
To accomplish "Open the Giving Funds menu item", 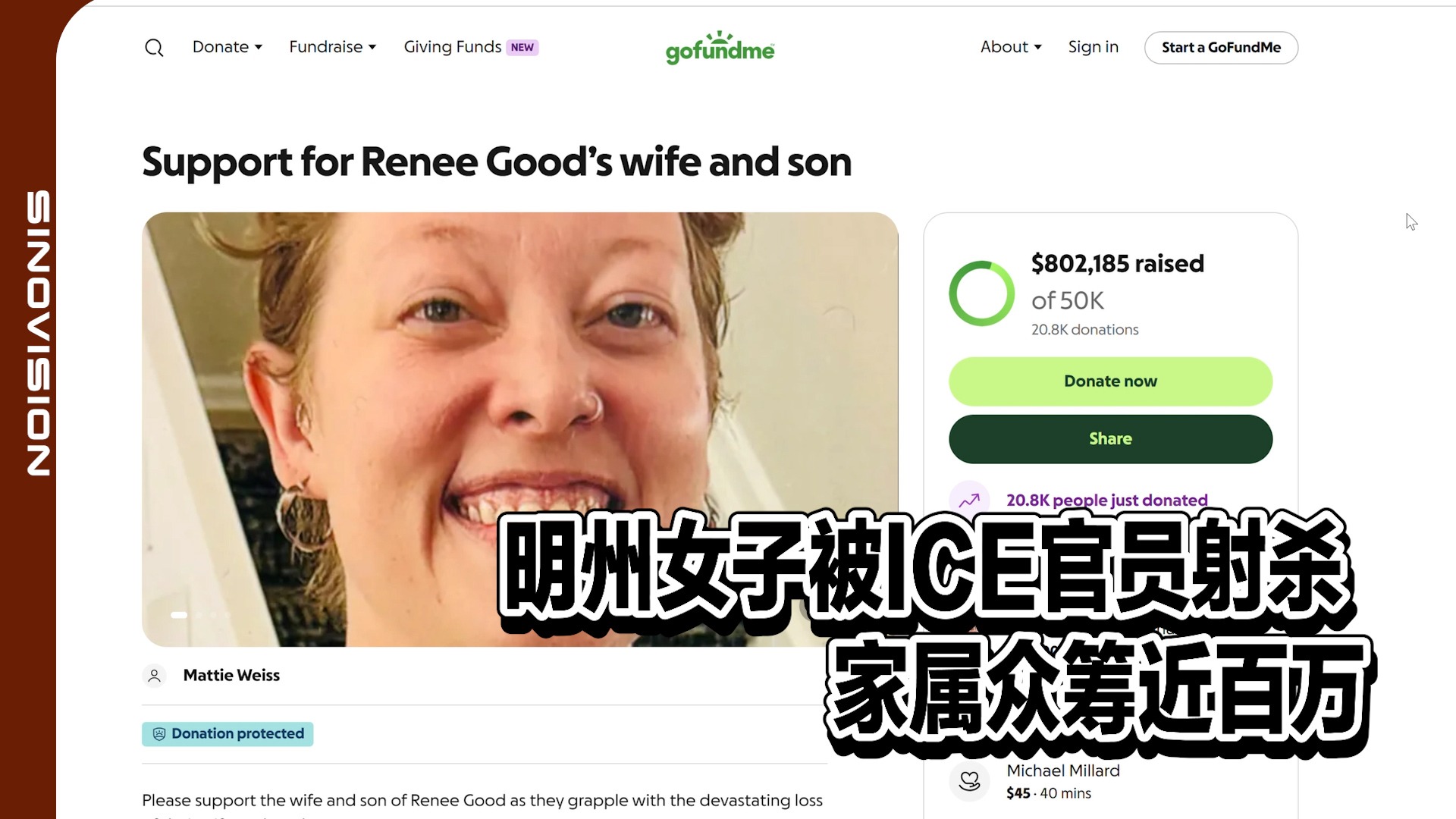I will click(453, 47).
